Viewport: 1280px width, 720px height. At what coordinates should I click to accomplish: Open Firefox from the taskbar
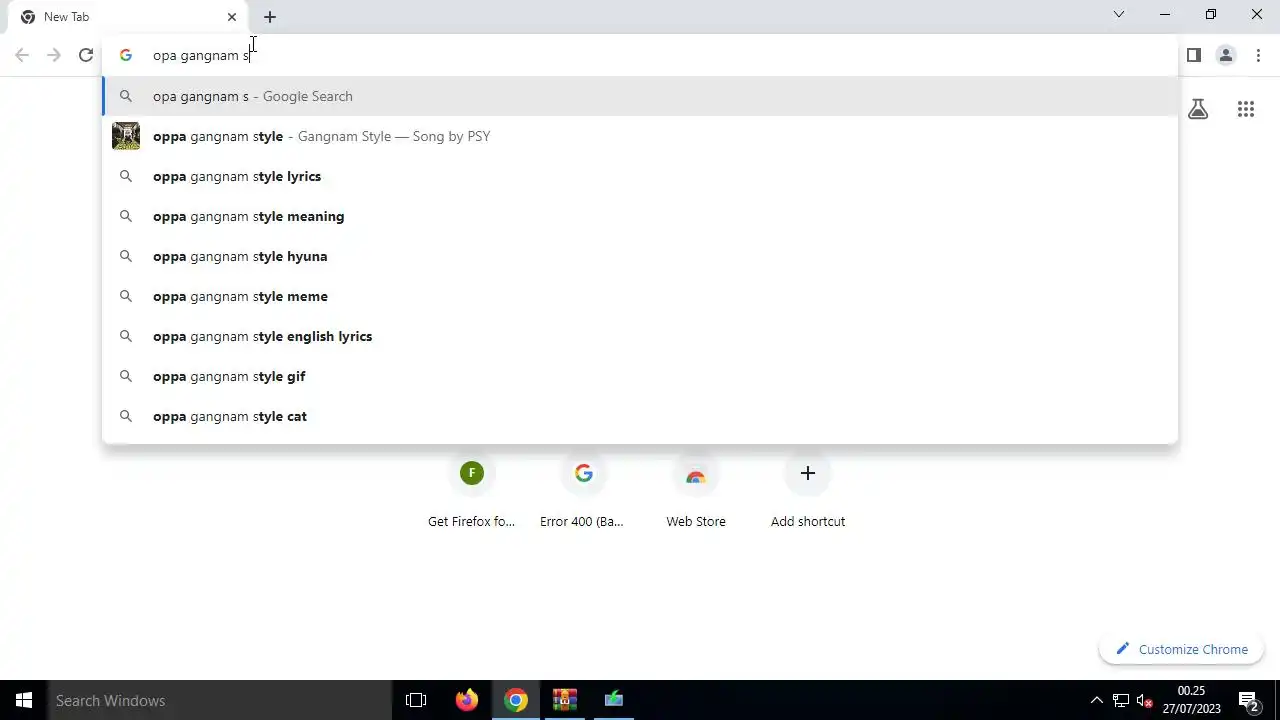pyautogui.click(x=467, y=700)
